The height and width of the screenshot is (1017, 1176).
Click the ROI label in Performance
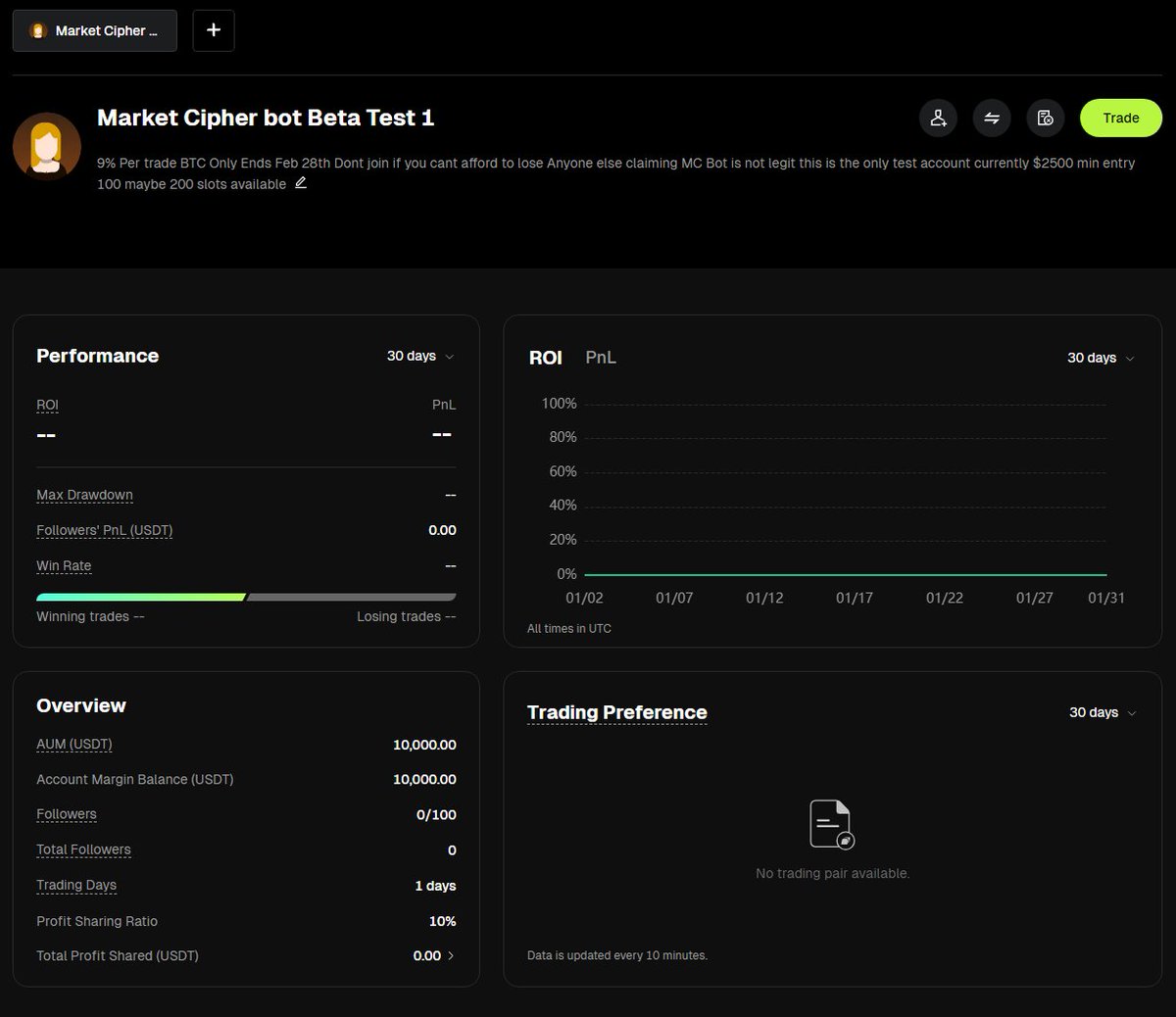tap(47, 405)
